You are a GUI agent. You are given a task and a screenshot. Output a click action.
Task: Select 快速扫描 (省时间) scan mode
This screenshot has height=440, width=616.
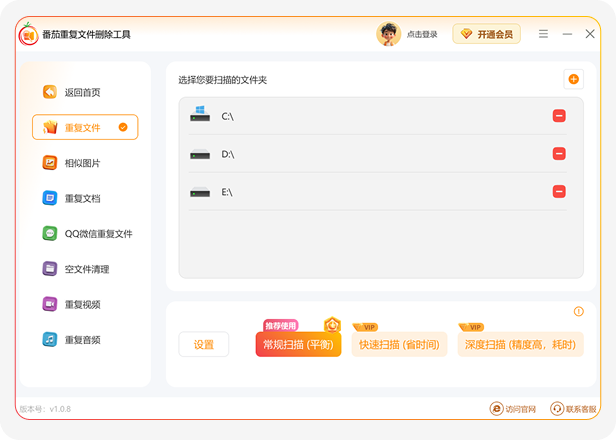tap(399, 345)
